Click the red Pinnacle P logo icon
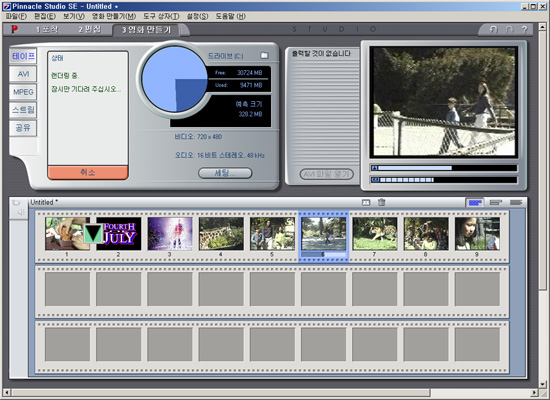 coord(14,29)
